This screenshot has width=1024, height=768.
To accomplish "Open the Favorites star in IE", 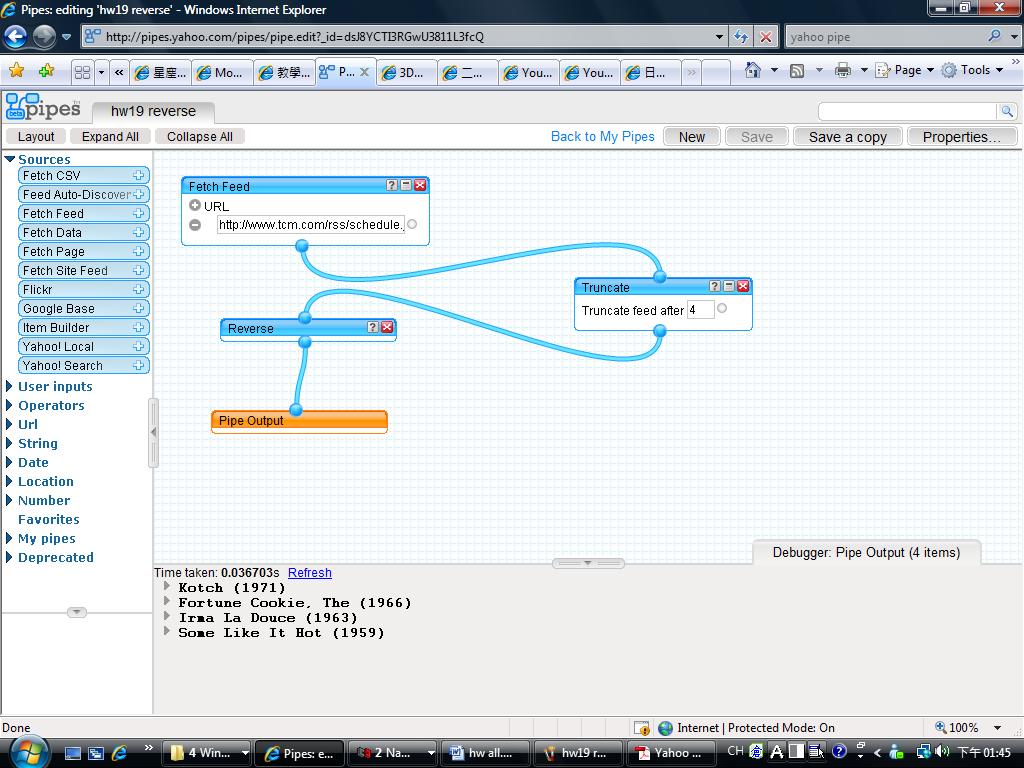I will click(16, 71).
